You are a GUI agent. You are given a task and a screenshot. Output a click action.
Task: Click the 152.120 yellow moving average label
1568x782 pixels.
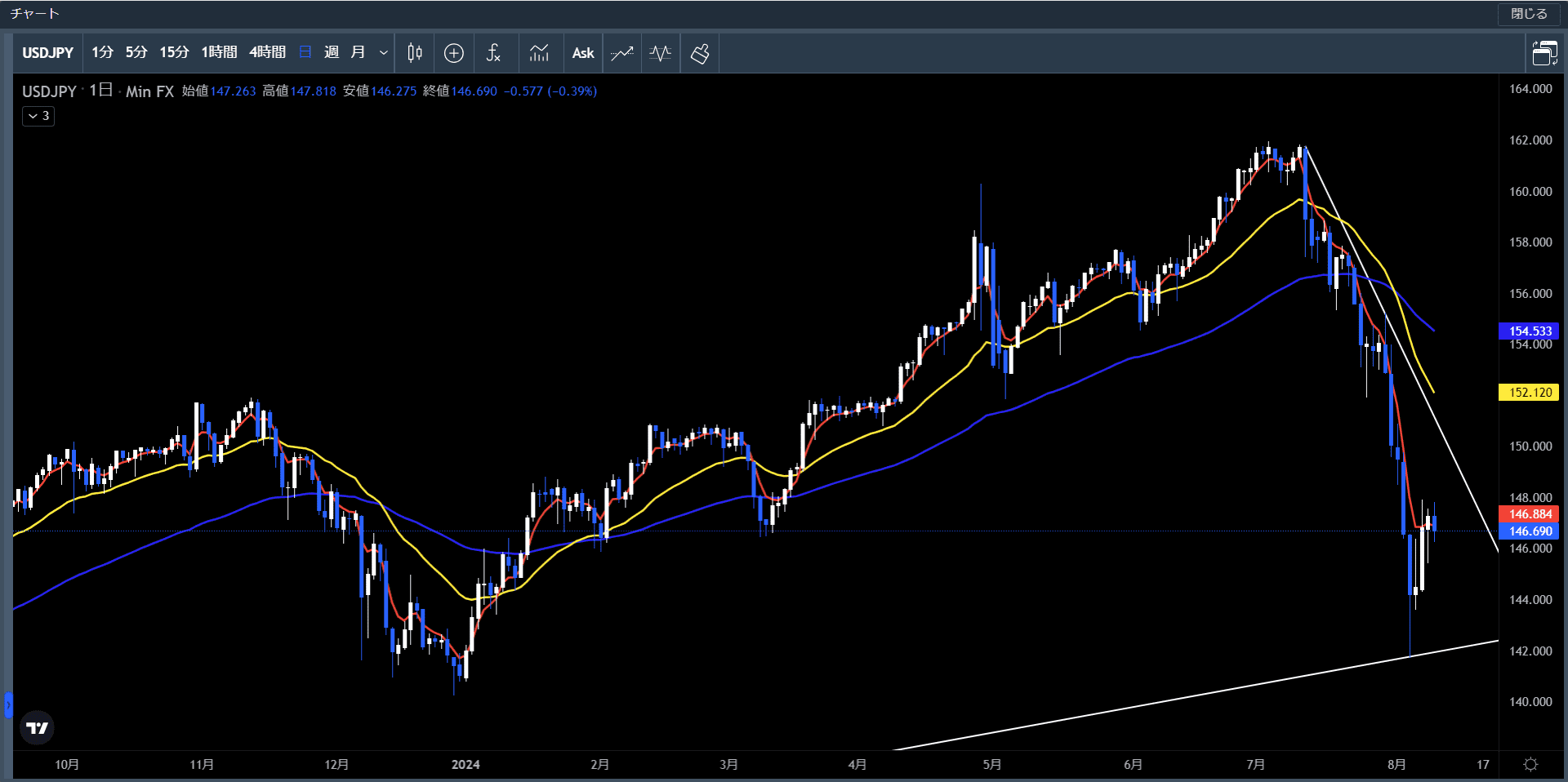(1530, 393)
